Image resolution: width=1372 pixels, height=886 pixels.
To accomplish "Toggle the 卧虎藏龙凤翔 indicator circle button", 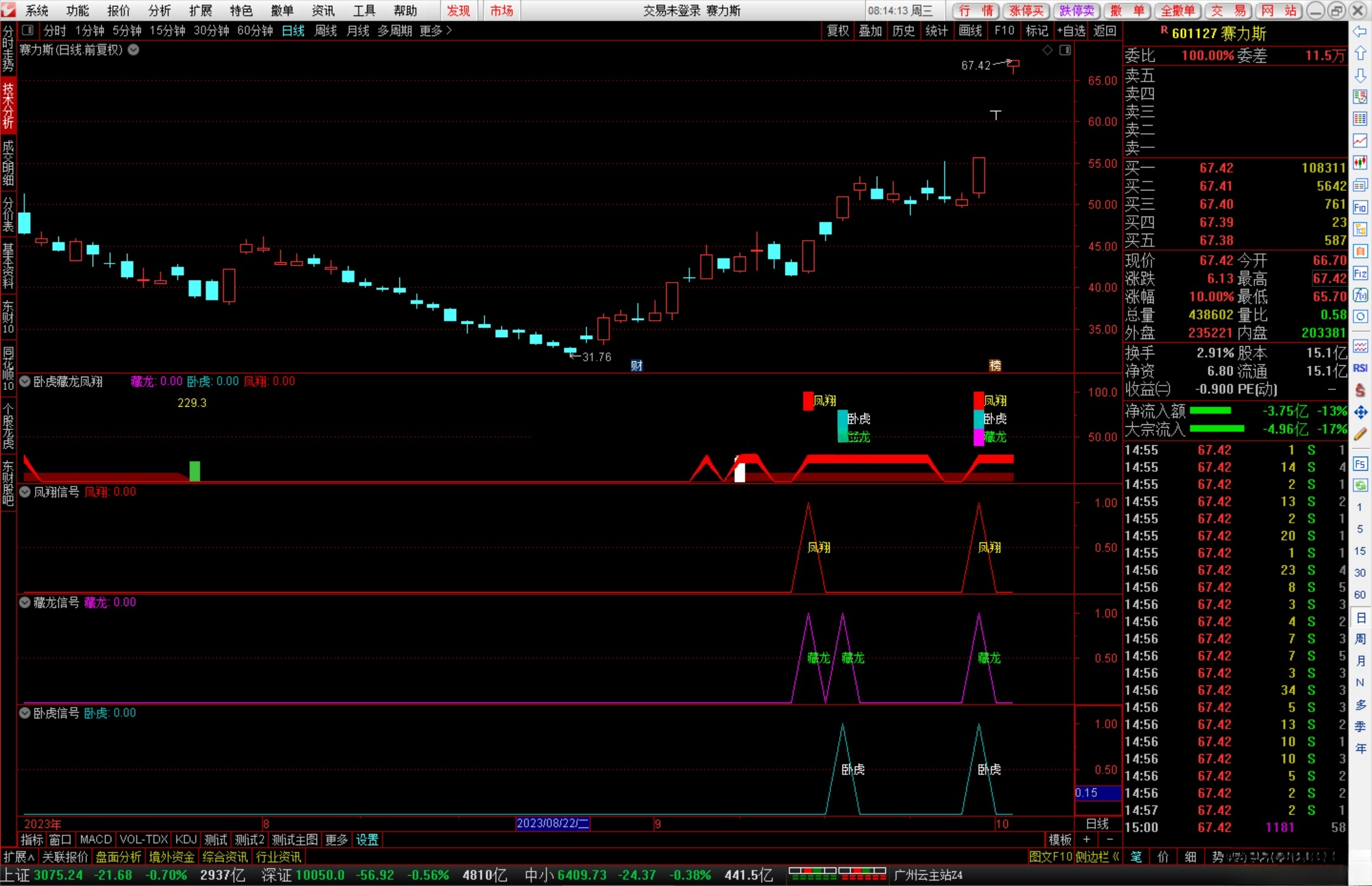I will coord(25,382).
